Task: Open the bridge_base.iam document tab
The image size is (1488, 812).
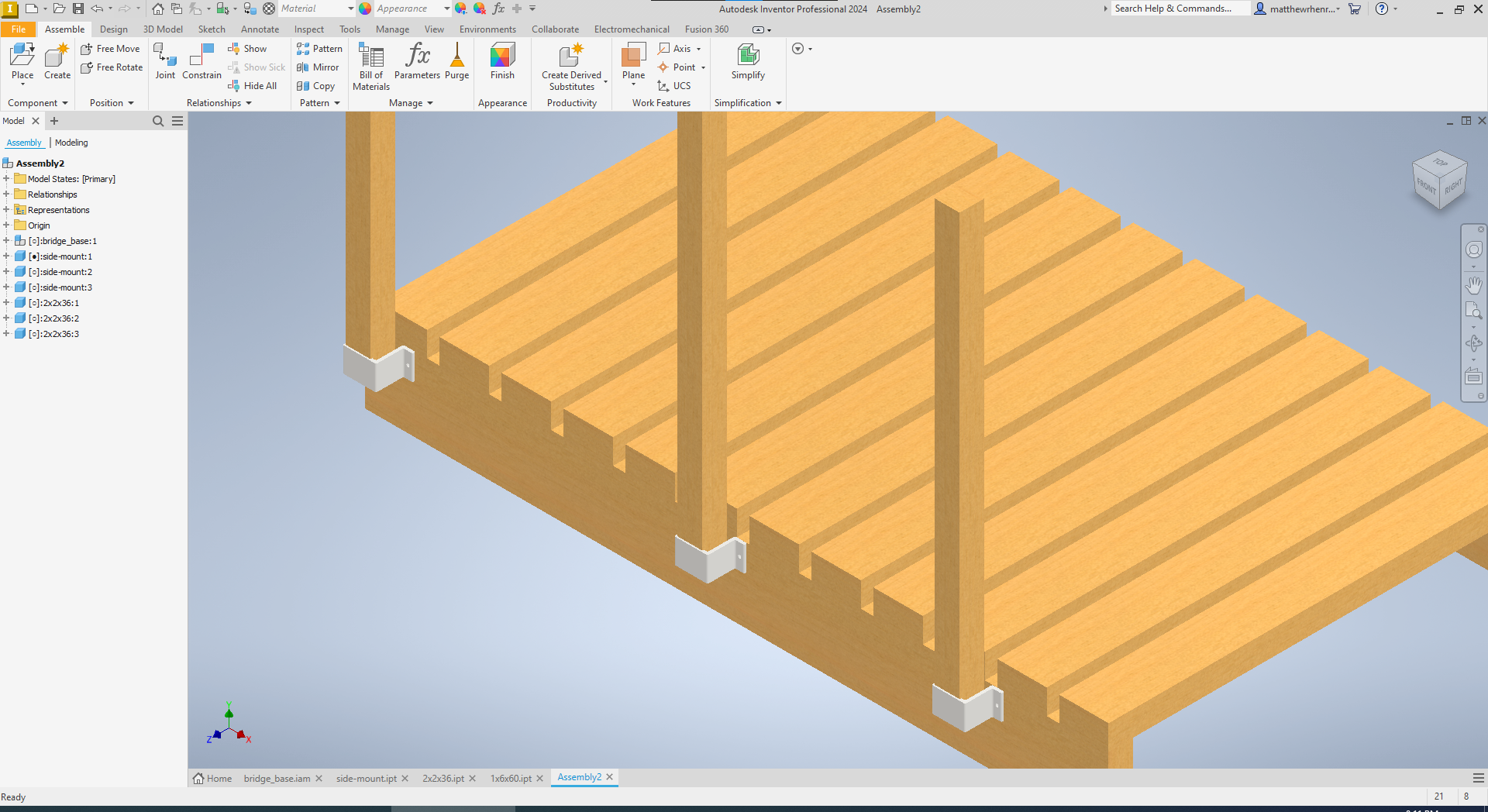Action: [x=277, y=779]
